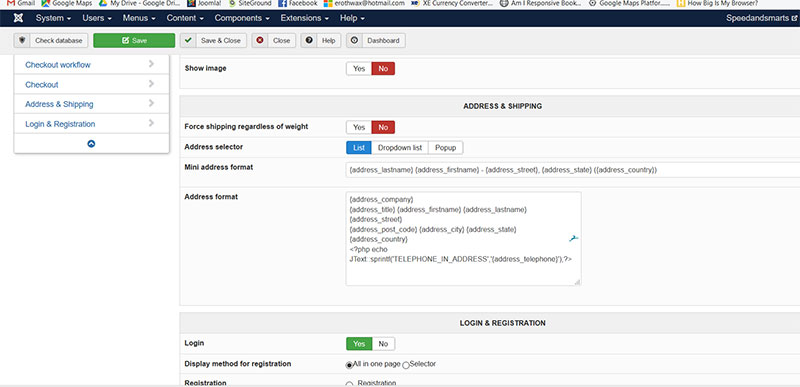Open the System dropdown menu
800x387 pixels.
tap(53, 18)
